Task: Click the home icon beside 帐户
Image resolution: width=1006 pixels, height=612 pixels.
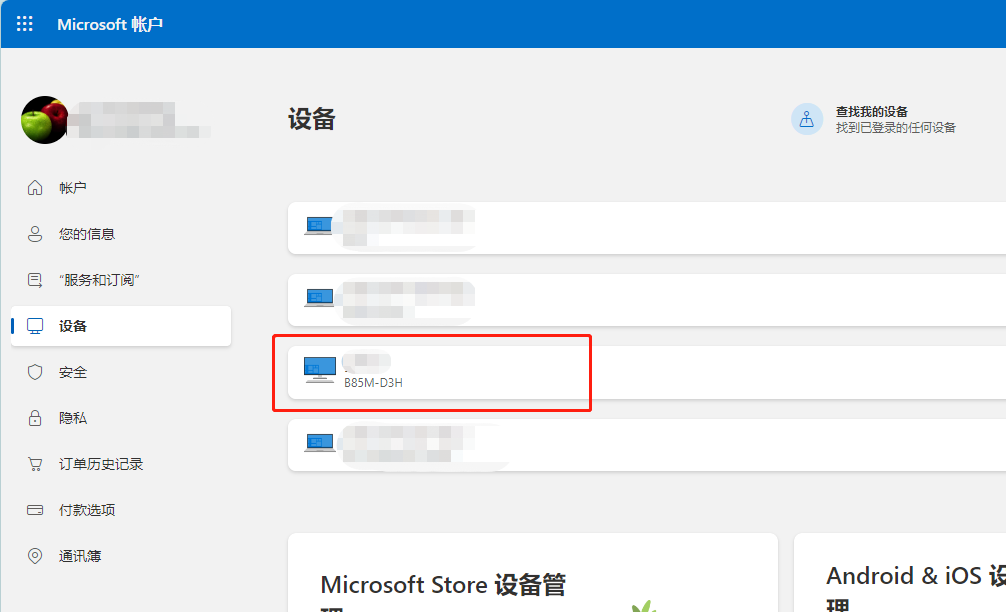Action: 35,187
